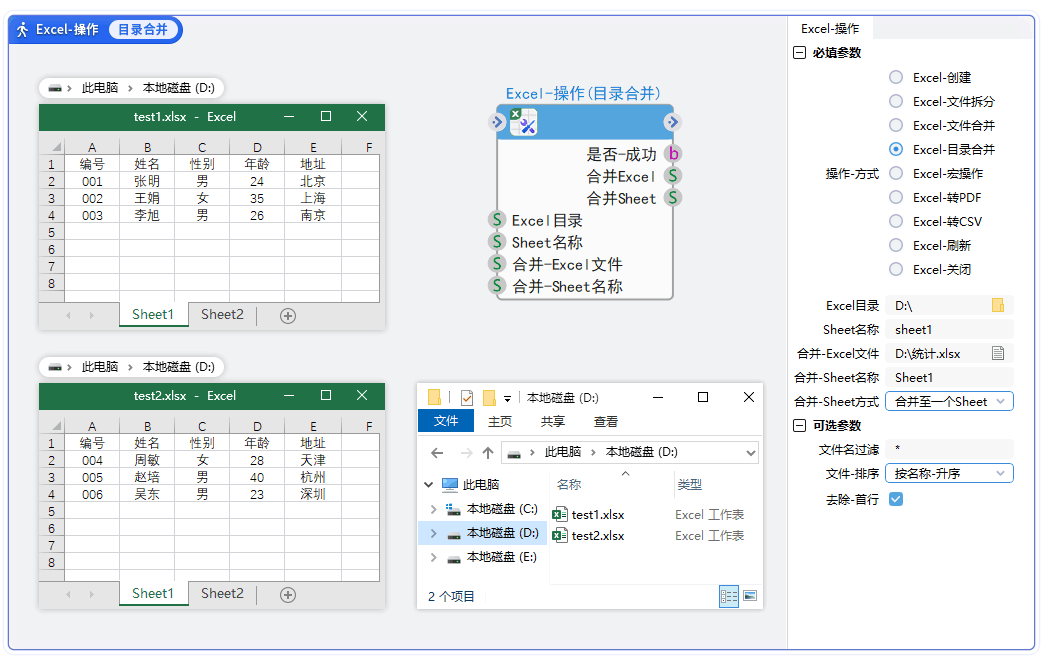Open the 合并-Sheet方式 dropdown
The width and height of the screenshot is (1050, 662).
click(948, 401)
